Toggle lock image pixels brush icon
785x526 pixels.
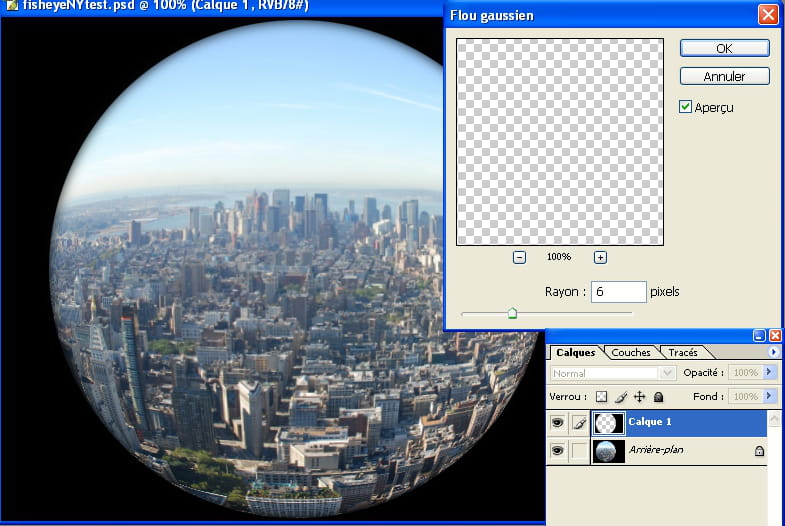(x=621, y=397)
